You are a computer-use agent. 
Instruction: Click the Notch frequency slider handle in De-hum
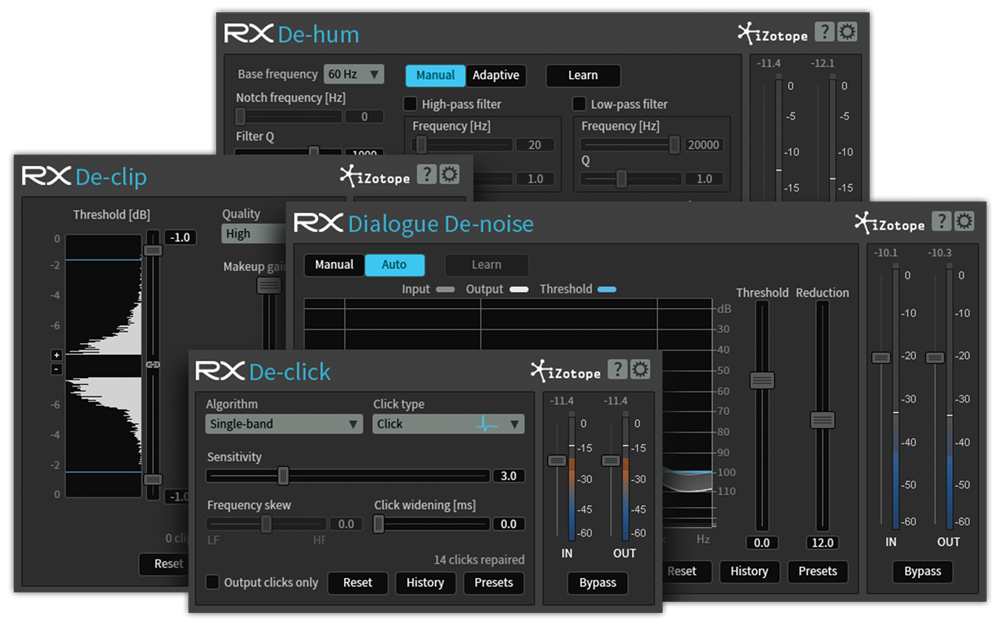(240, 116)
